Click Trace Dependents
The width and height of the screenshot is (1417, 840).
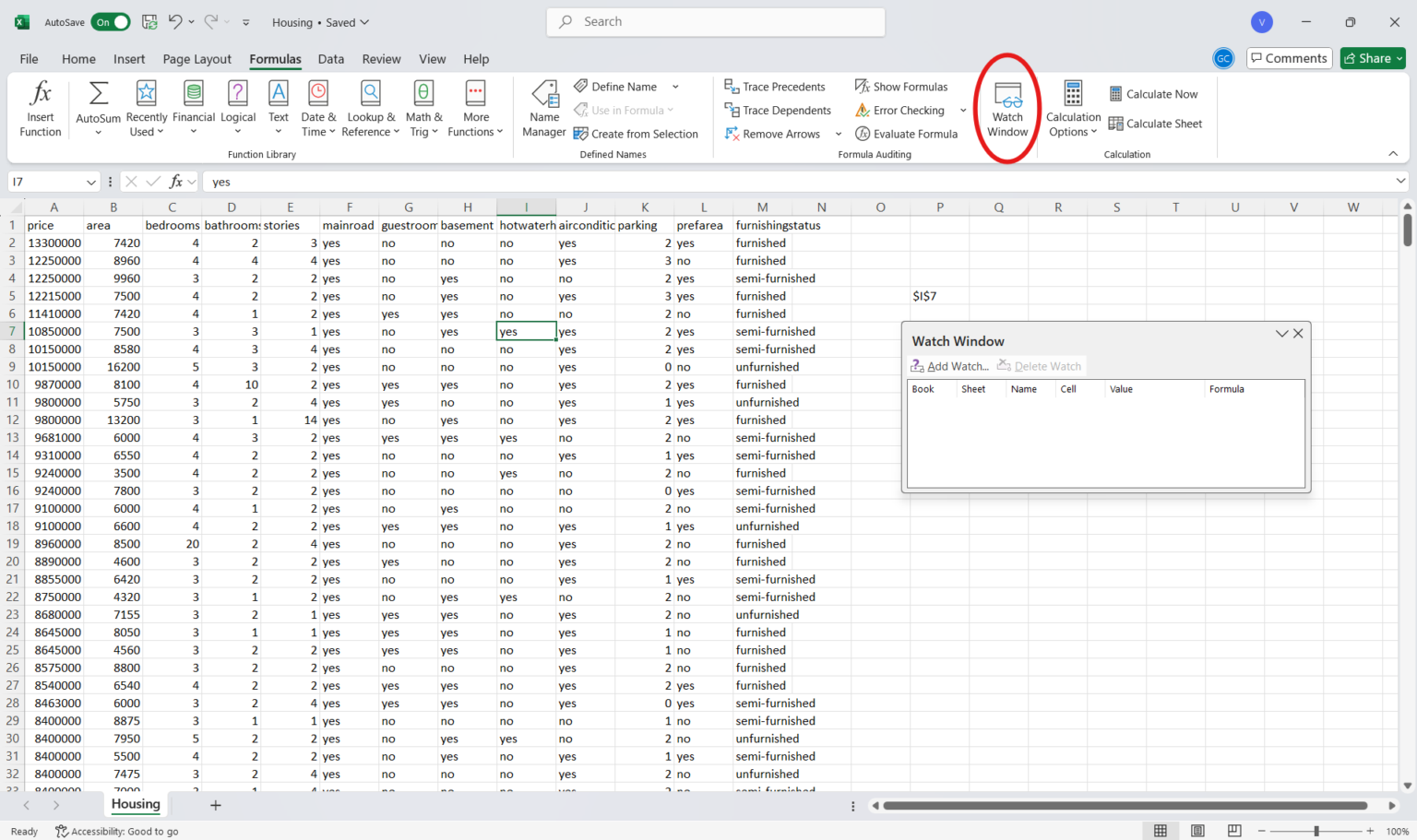point(780,110)
